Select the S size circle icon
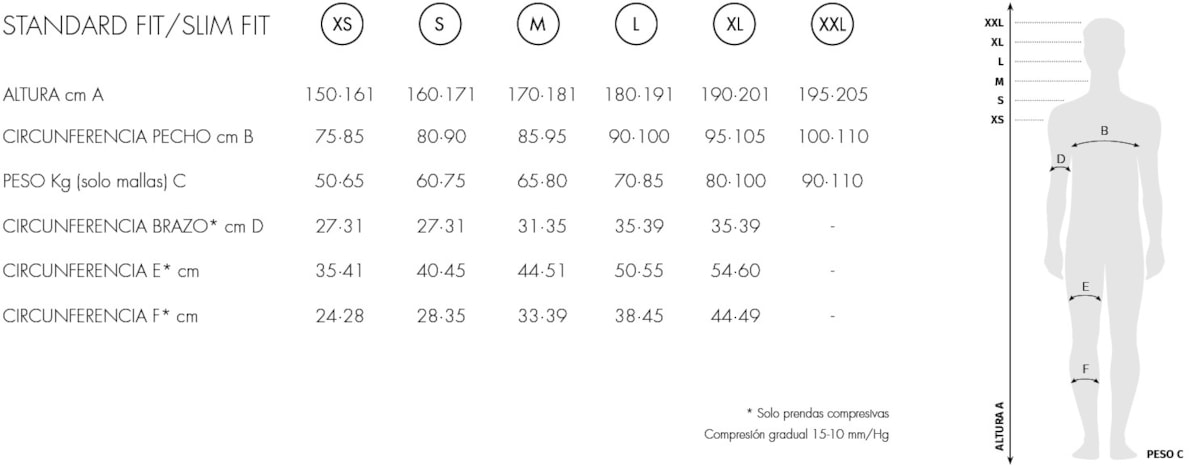 point(440,27)
